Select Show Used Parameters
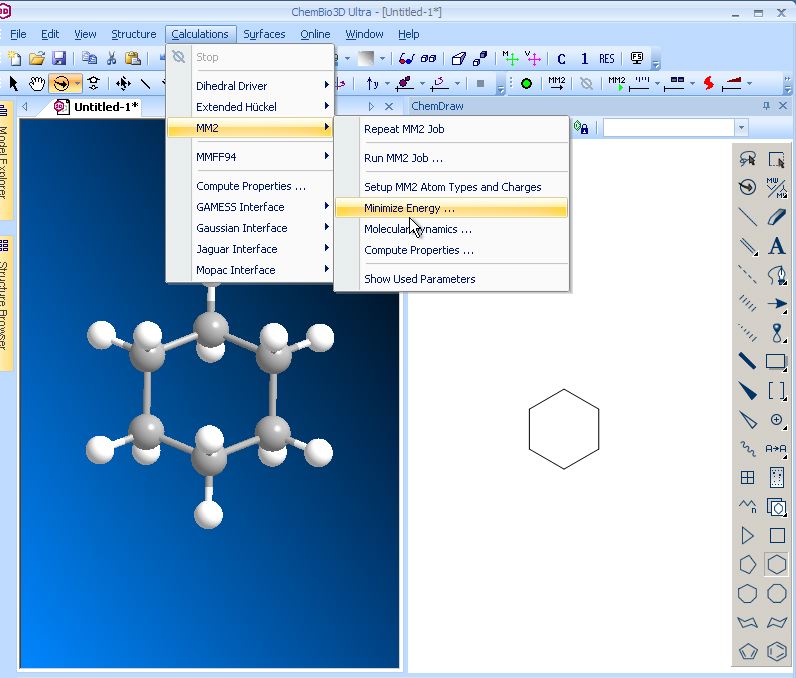 pos(451,279)
